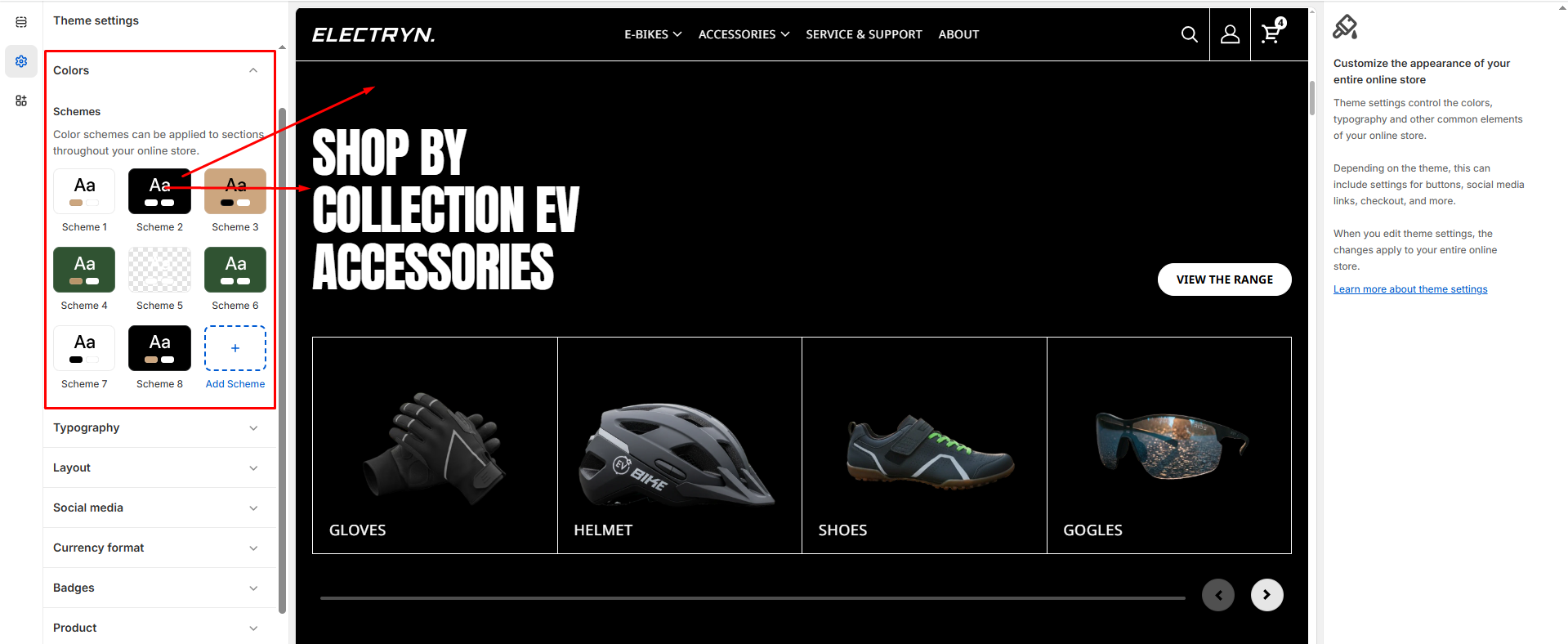Open the ACCESSORIES menu
Image resolution: width=1568 pixels, height=644 pixels.
[744, 34]
